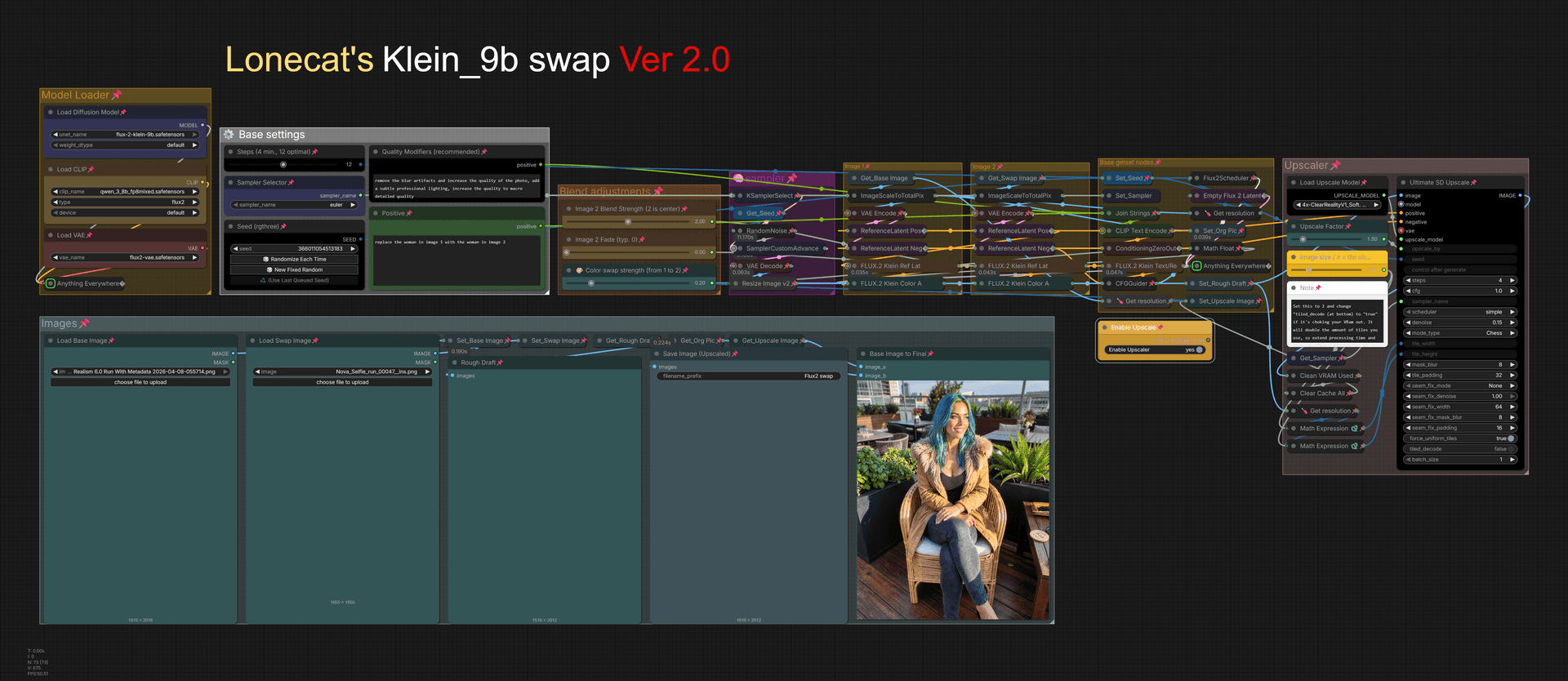Click the pin on Save Image (Upscaled) node
The image size is (1568, 681).
[735, 354]
